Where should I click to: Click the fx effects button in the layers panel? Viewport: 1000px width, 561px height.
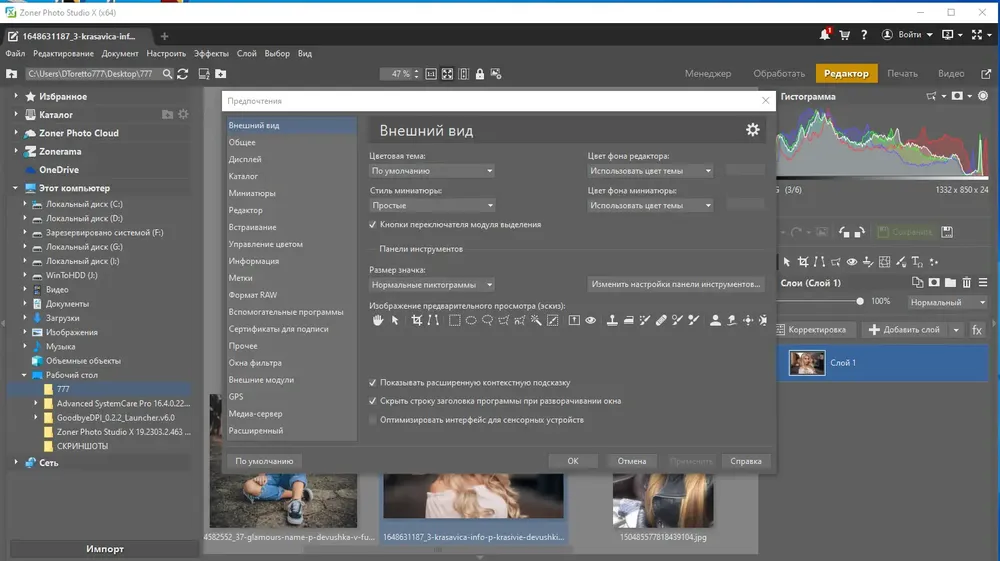[x=977, y=329]
